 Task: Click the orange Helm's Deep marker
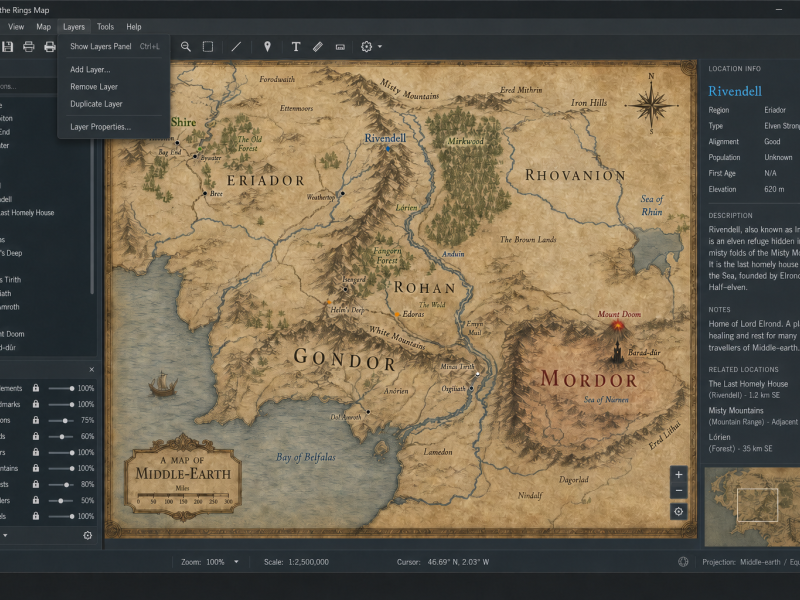pos(329,302)
